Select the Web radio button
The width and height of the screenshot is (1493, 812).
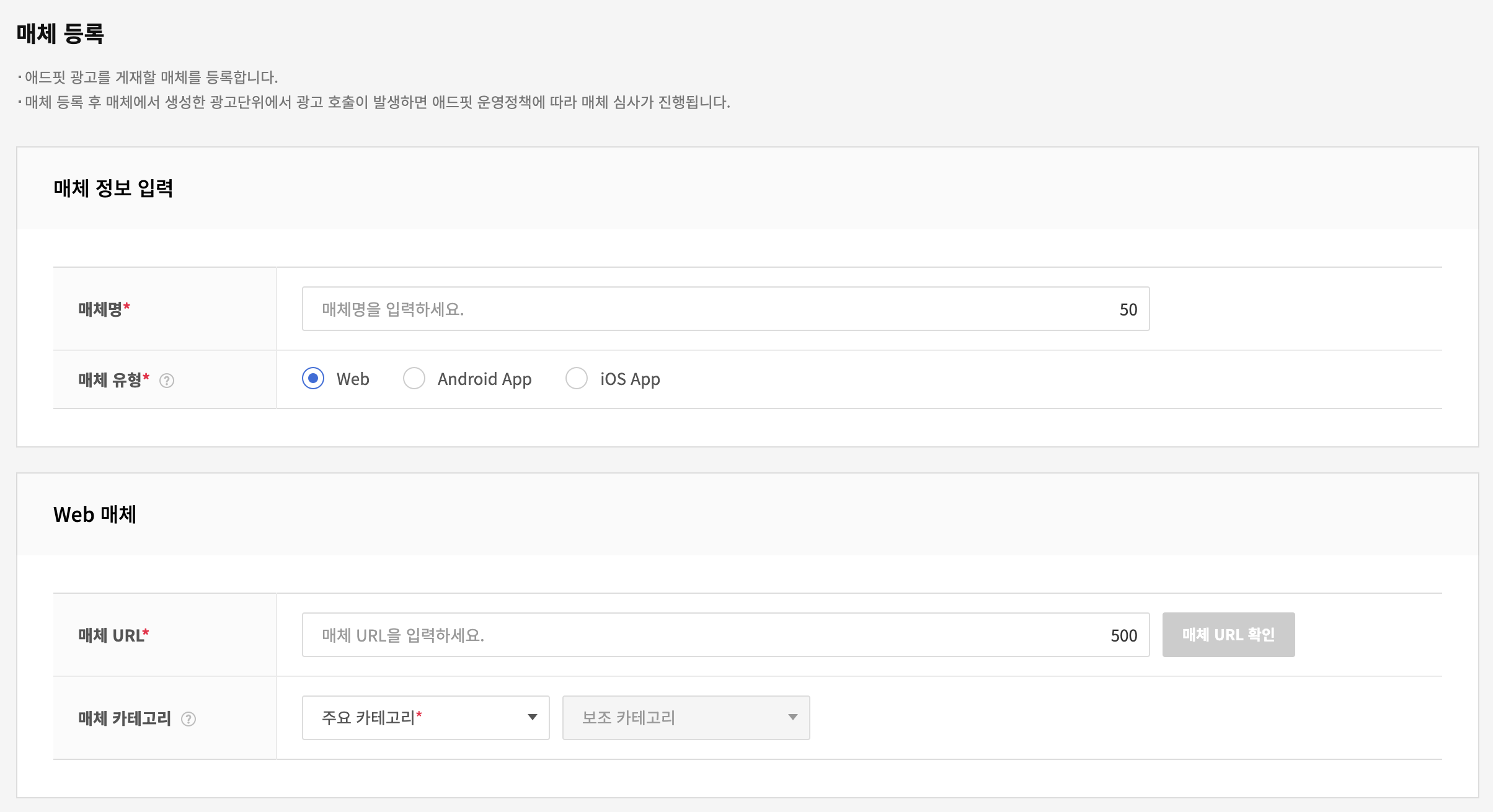313,378
